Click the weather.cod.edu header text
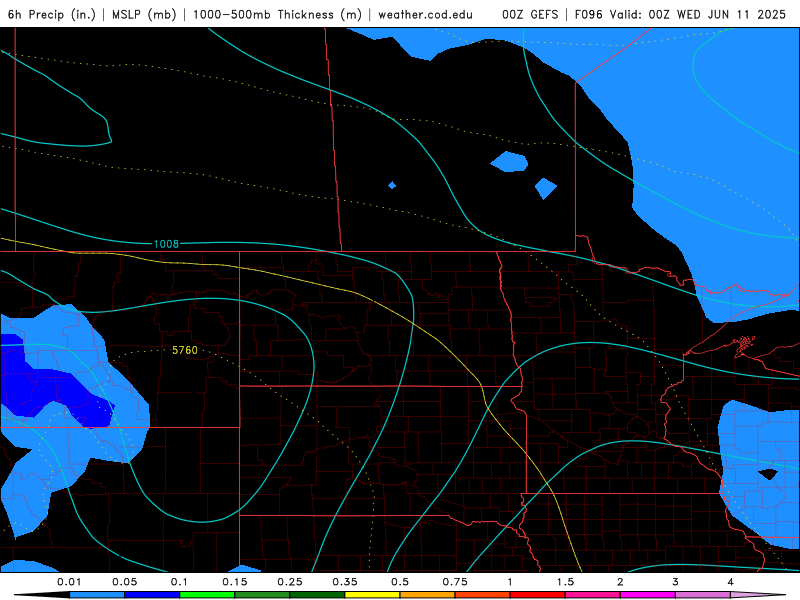 tap(425, 14)
